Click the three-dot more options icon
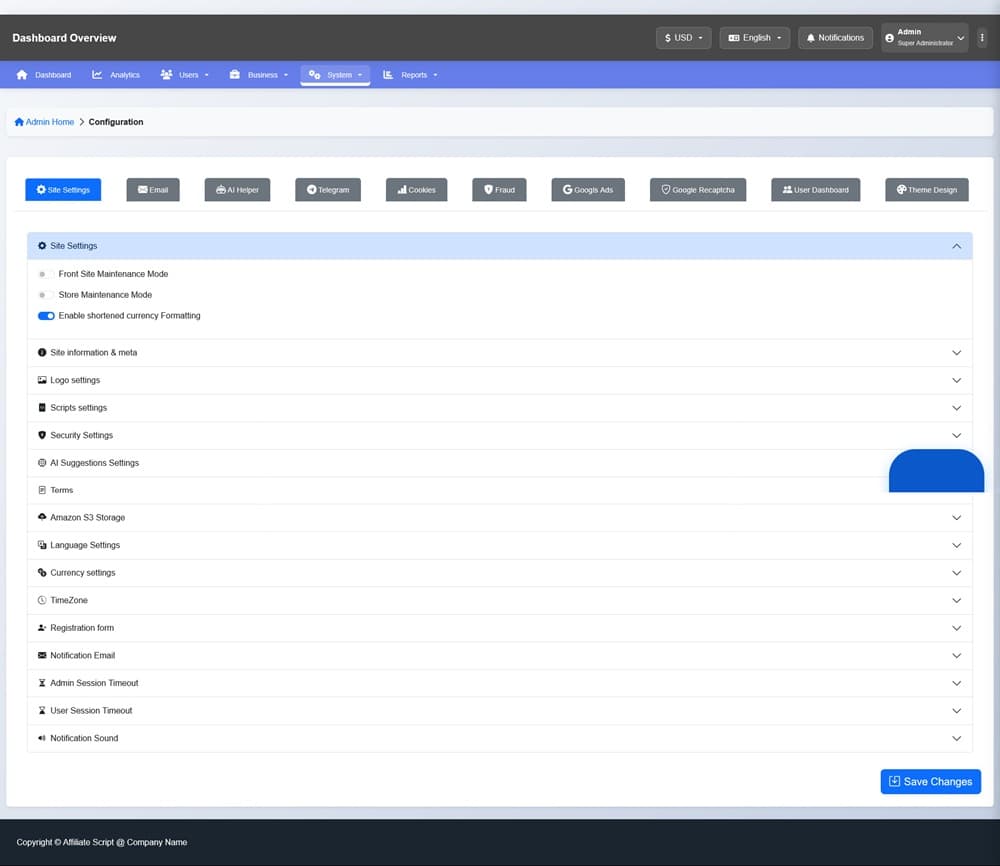The height and width of the screenshot is (866, 1000). (x=982, y=38)
